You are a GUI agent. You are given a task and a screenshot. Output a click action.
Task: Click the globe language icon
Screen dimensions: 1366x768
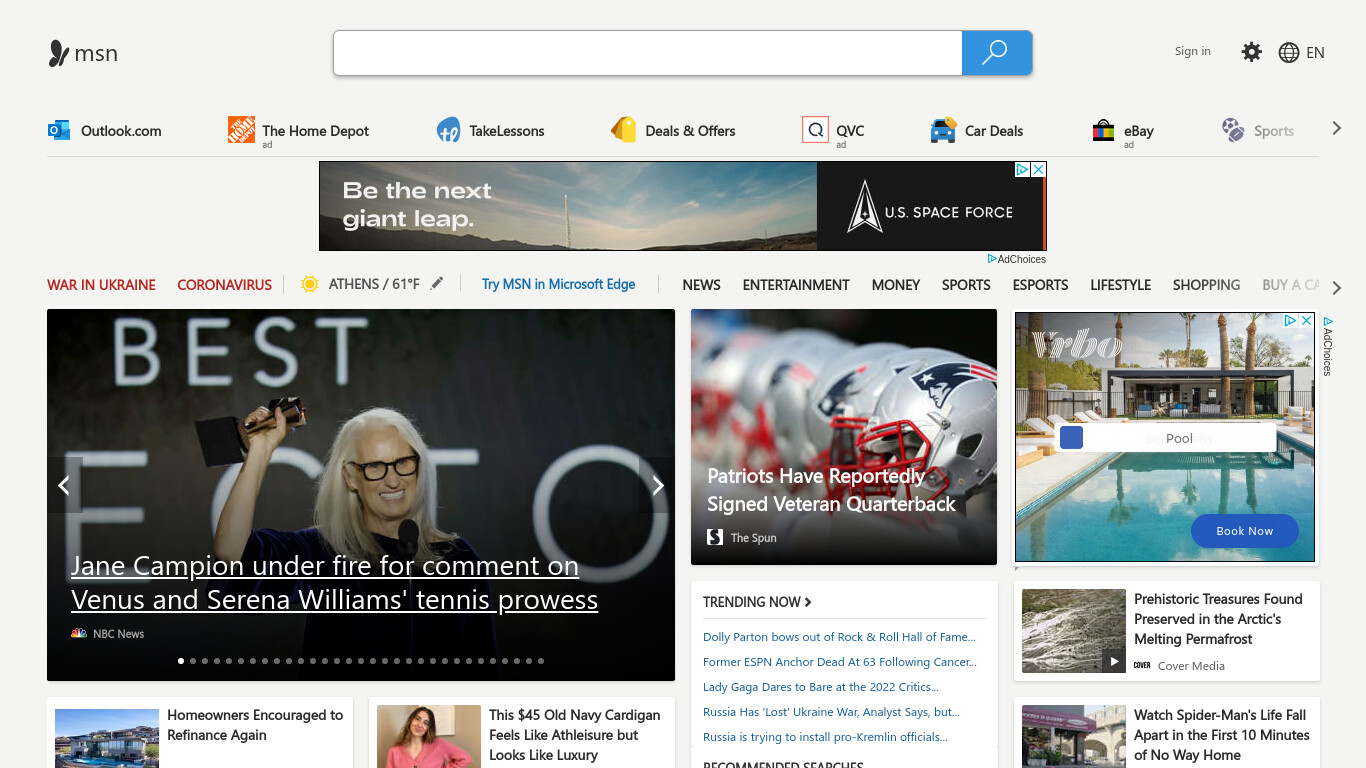click(1289, 53)
